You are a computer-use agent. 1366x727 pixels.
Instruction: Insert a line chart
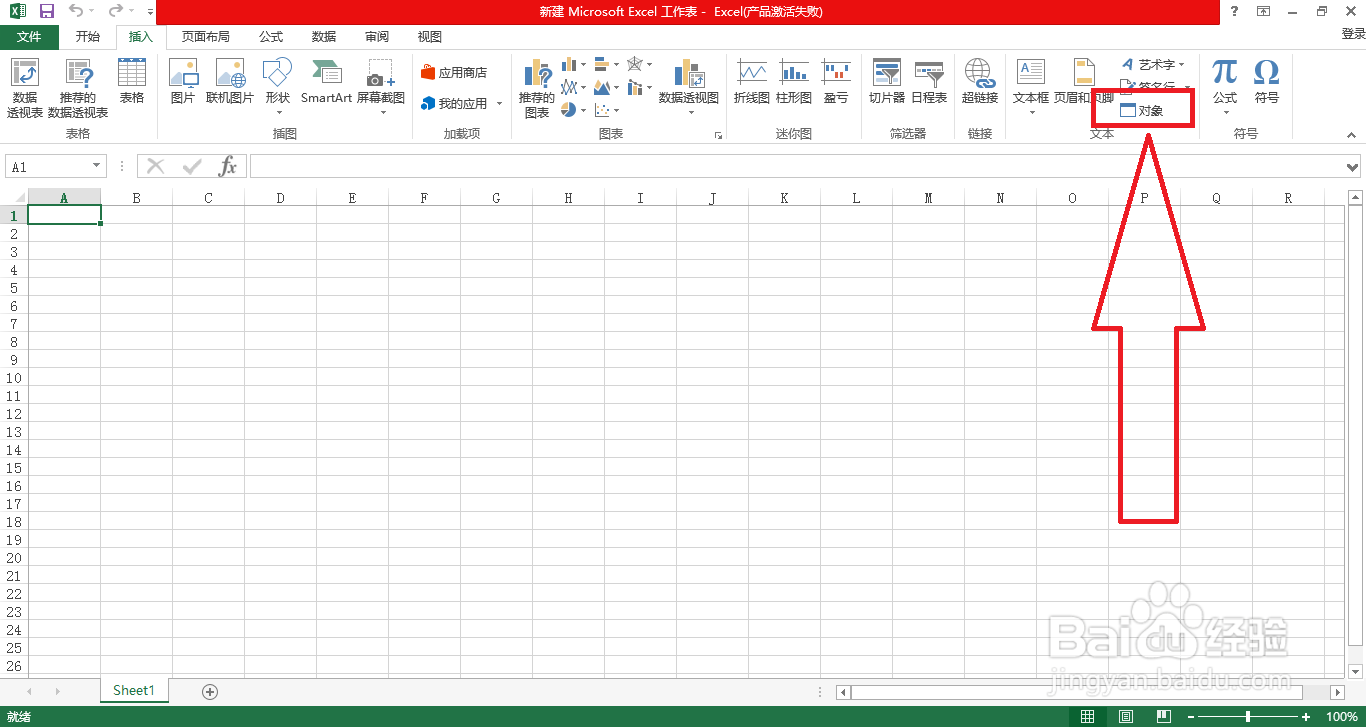574,88
